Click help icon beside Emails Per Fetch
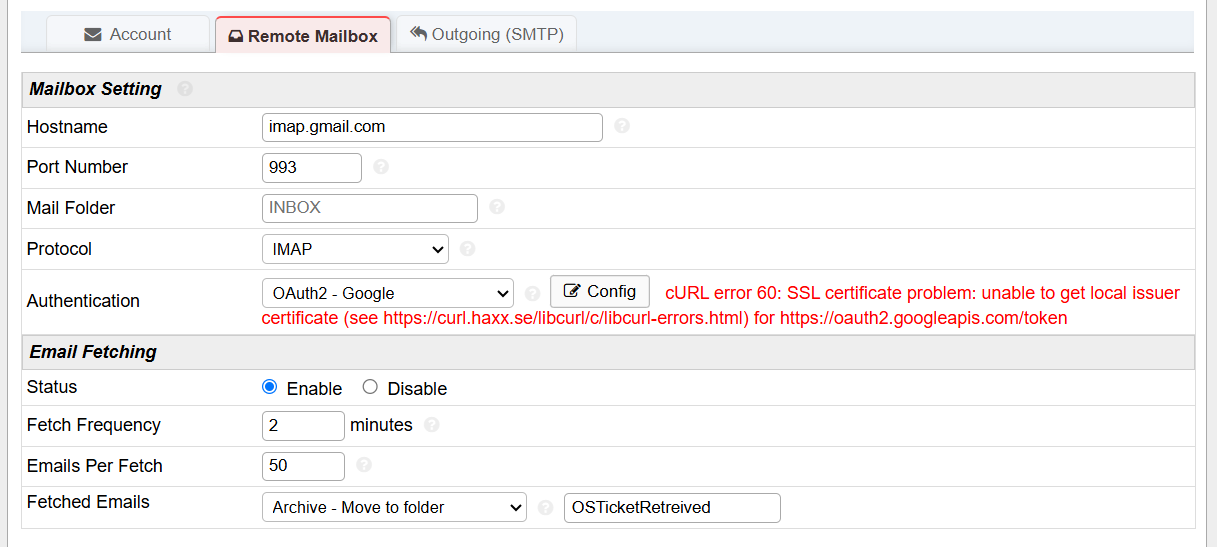This screenshot has width=1217, height=547. click(364, 465)
